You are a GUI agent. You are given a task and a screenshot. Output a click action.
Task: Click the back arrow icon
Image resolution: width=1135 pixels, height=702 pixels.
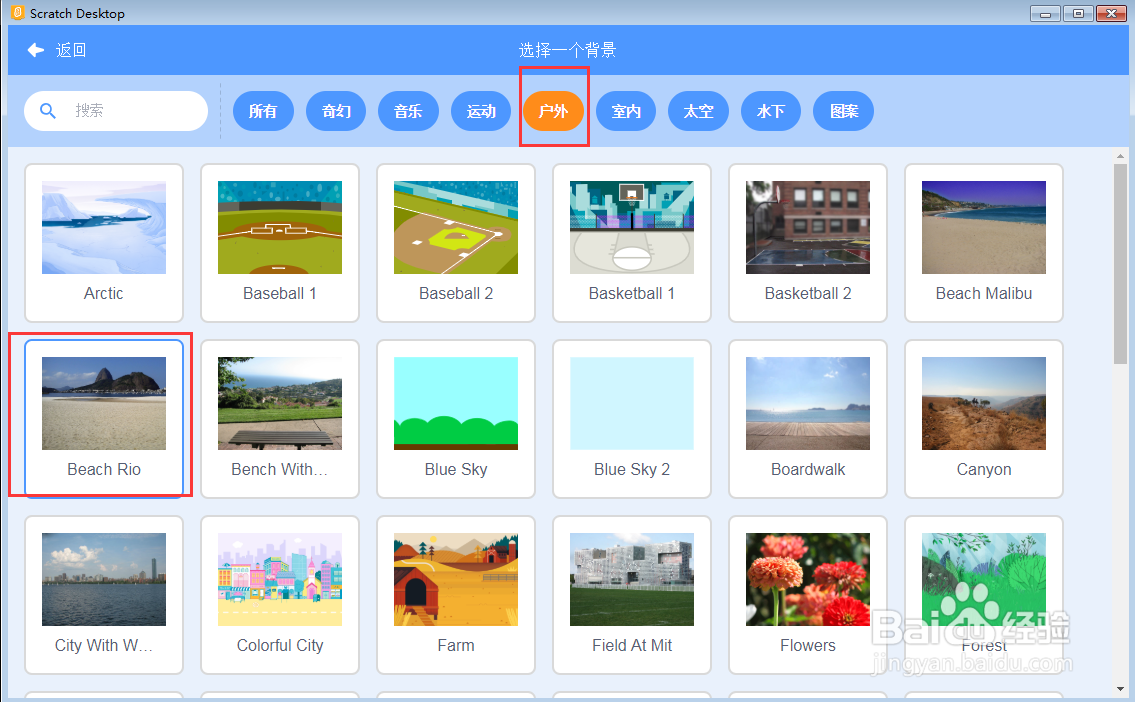pos(35,50)
